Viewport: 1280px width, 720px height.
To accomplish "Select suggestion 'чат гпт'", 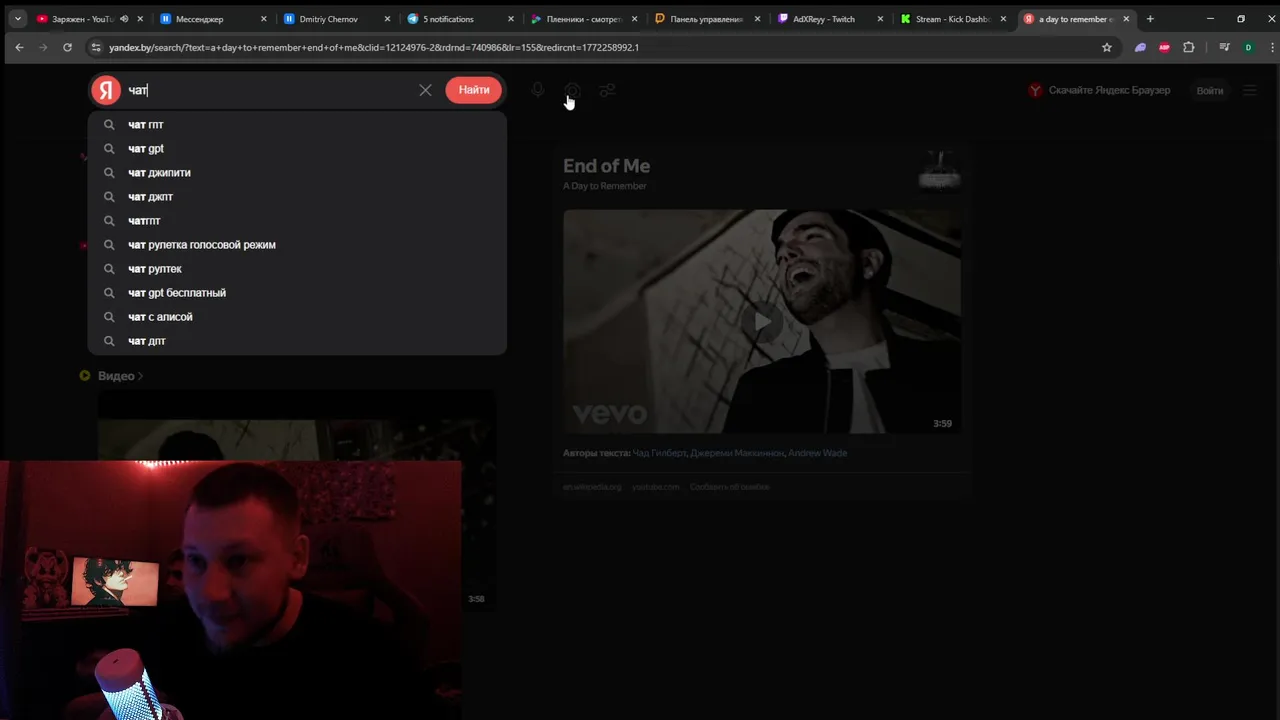I will [x=297, y=125].
